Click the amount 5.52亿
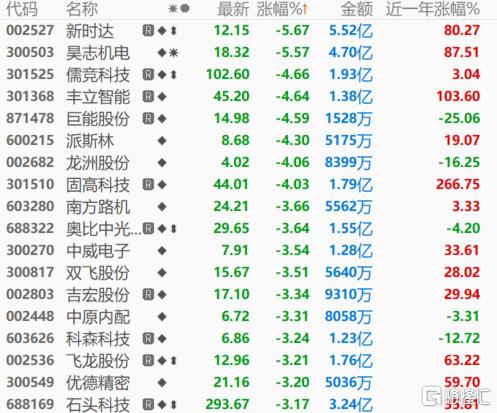The image size is (497, 413). [x=351, y=31]
